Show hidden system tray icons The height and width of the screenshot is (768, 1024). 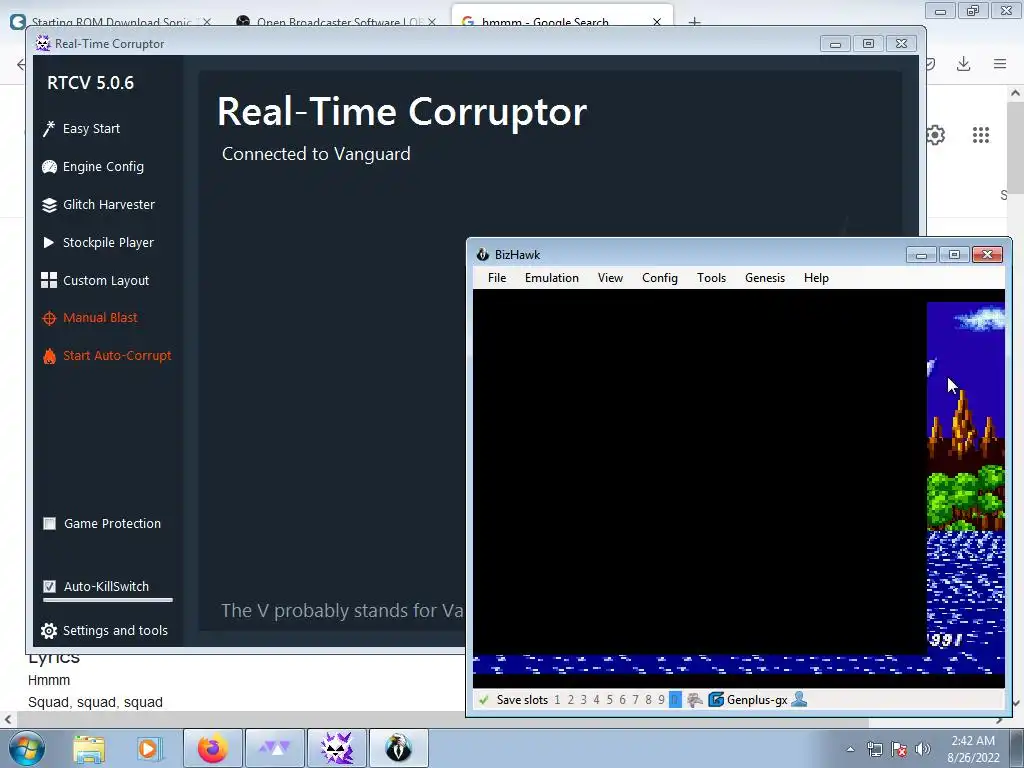click(850, 749)
